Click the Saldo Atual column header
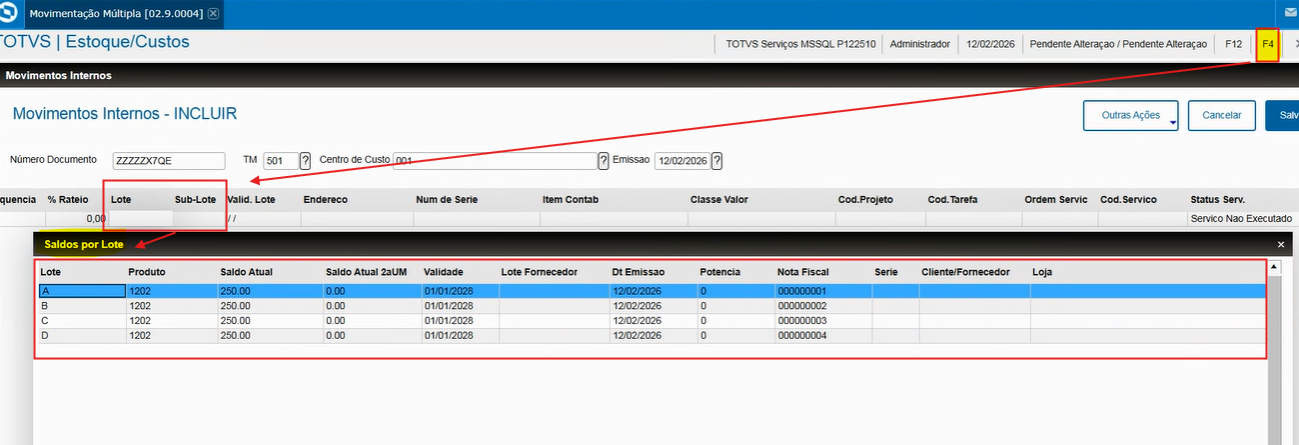The height and width of the screenshot is (445, 1299). (246, 272)
